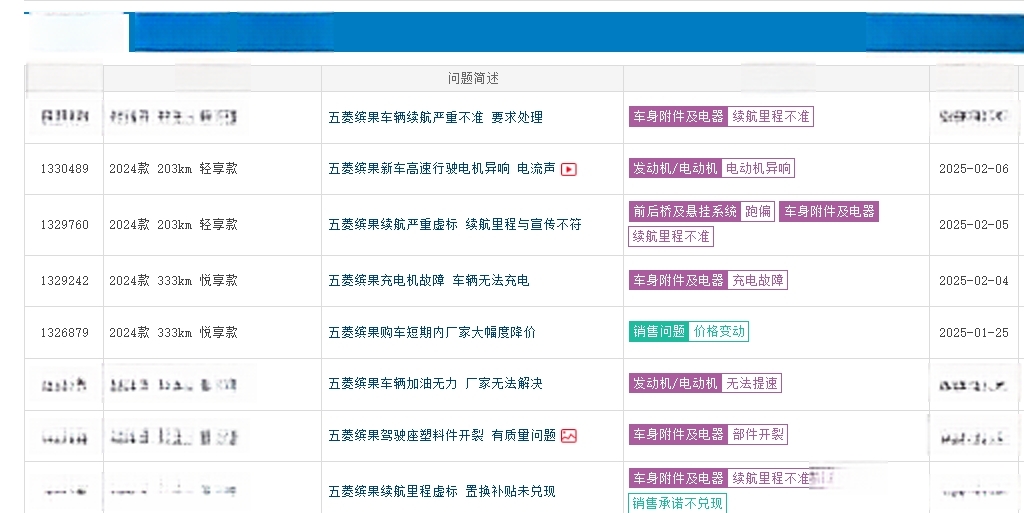Click date 2025-02-04
The height and width of the screenshot is (513, 1024).
point(974,281)
